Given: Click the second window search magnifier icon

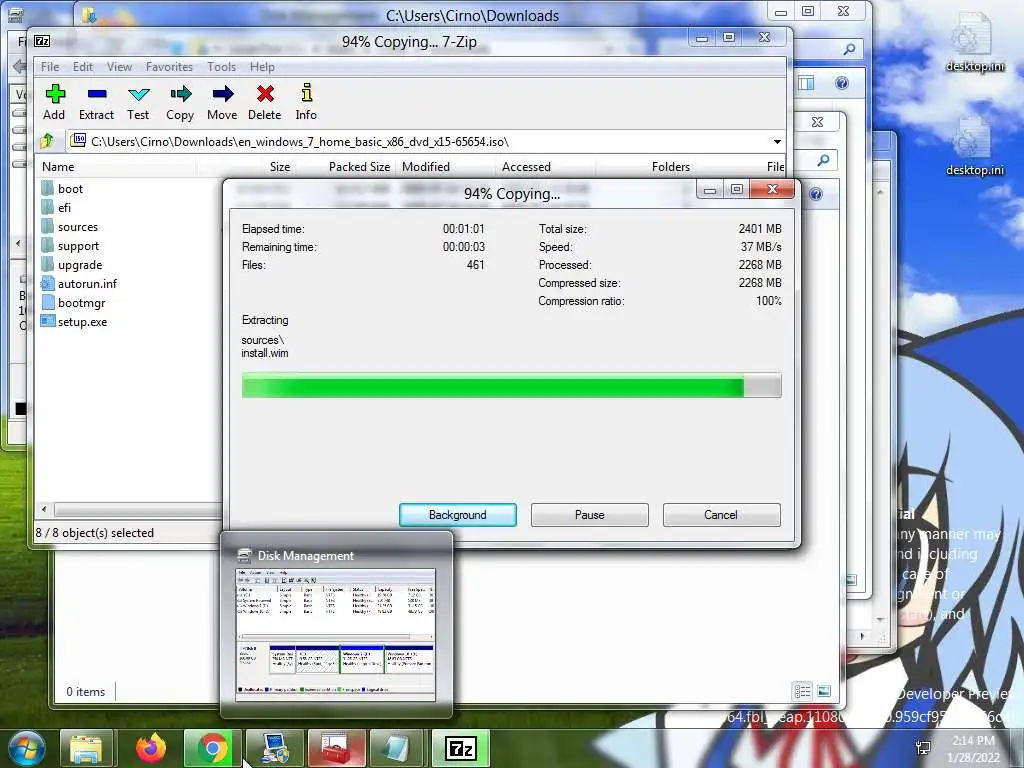Looking at the screenshot, I should coord(824,160).
